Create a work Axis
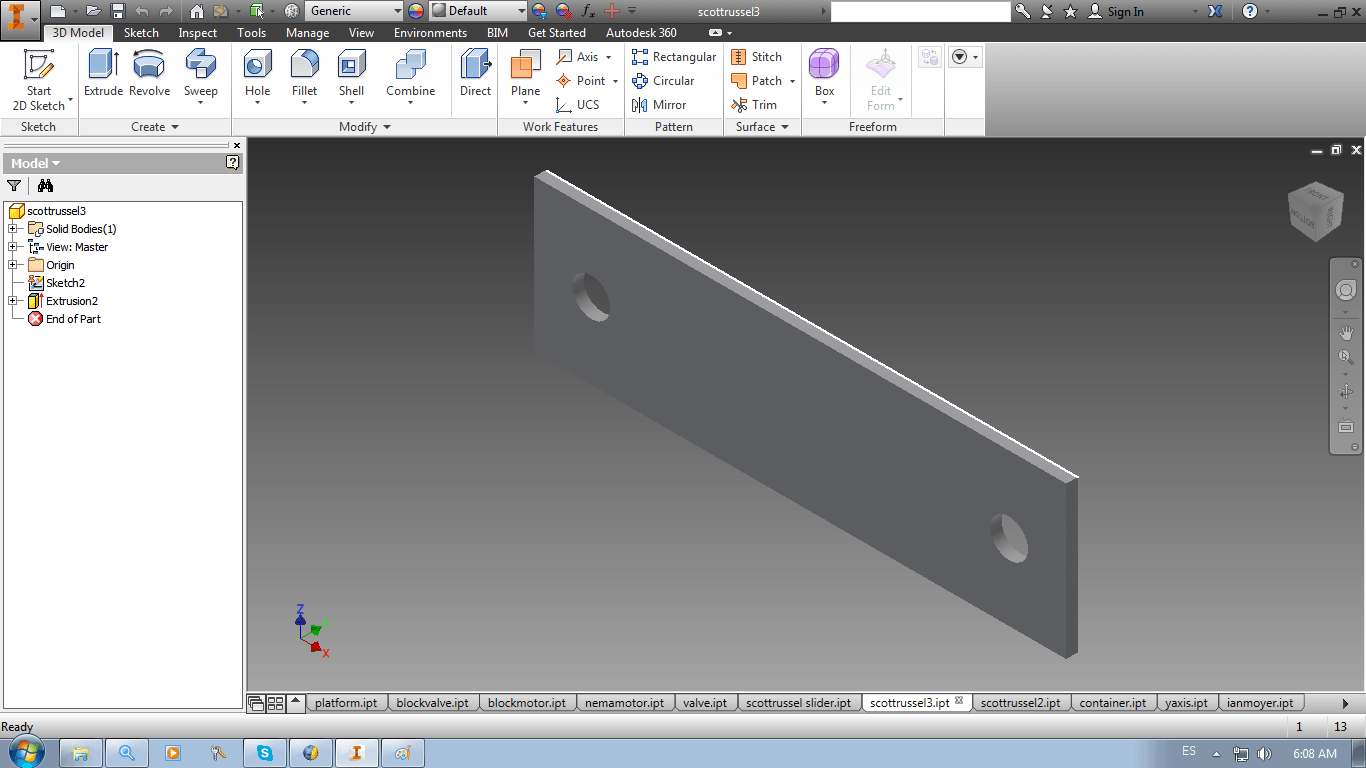Image resolution: width=1366 pixels, height=768 pixels. [x=584, y=57]
